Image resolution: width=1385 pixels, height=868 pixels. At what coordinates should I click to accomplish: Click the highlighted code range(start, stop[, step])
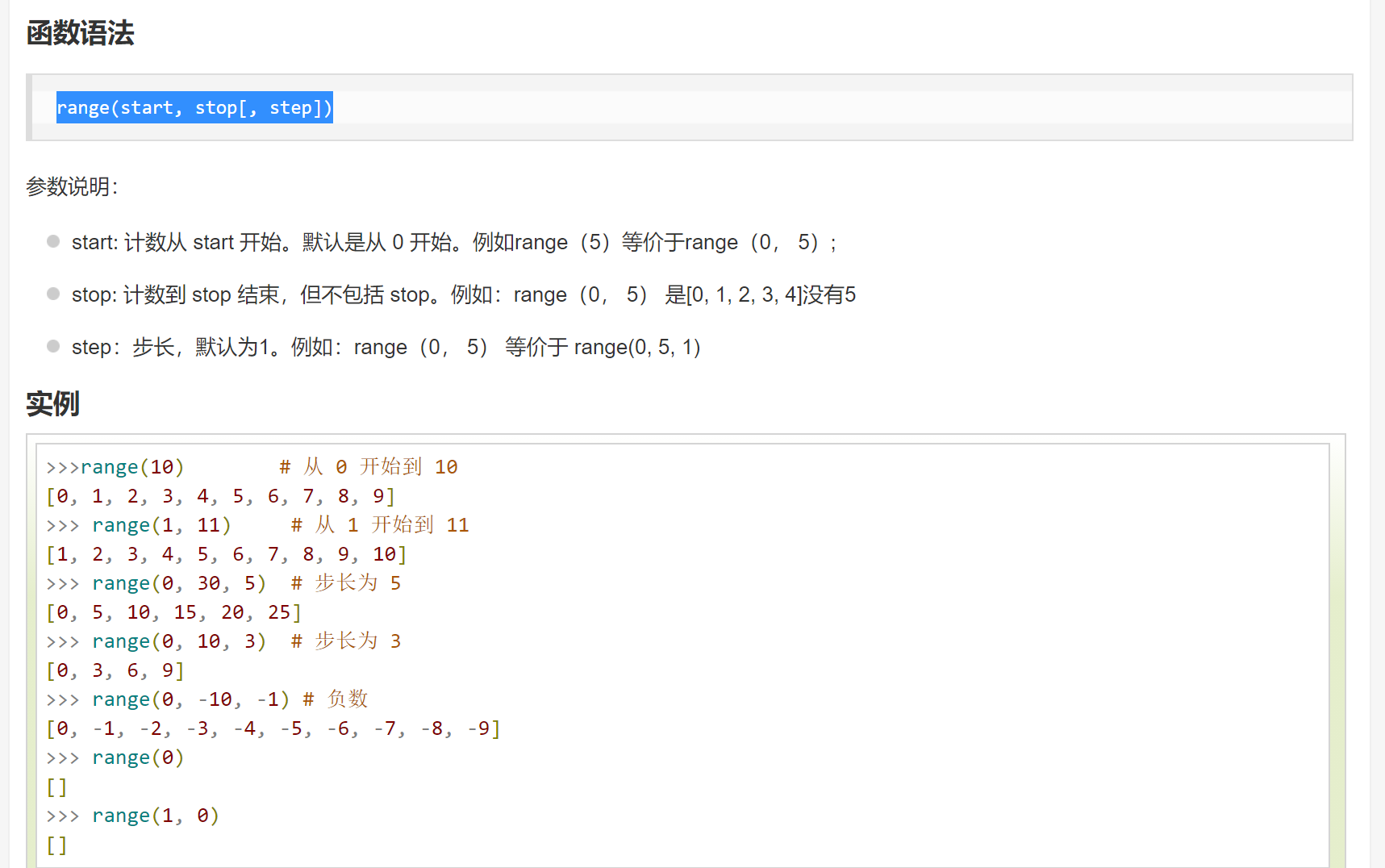point(194,107)
